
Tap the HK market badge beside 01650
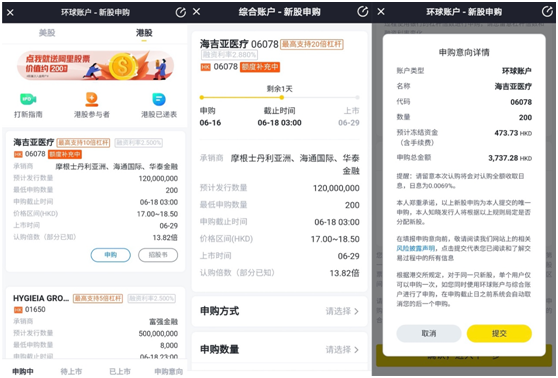pyautogui.click(x=18, y=310)
